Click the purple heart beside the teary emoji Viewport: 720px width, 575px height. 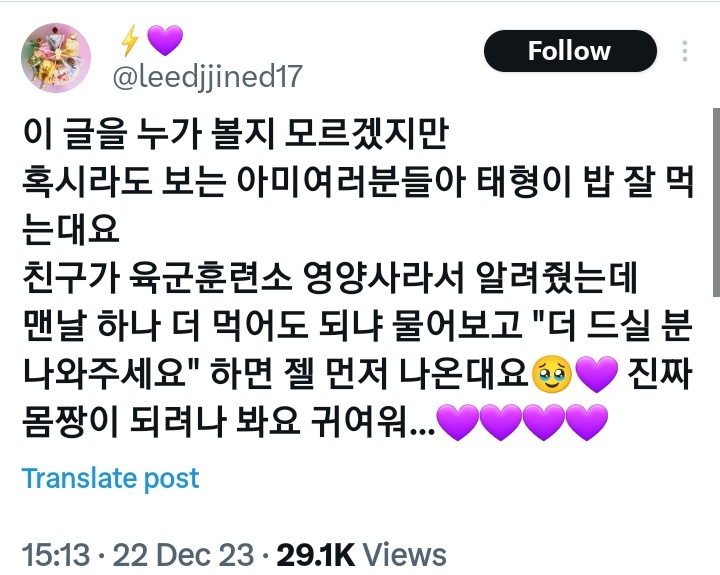tap(596, 374)
